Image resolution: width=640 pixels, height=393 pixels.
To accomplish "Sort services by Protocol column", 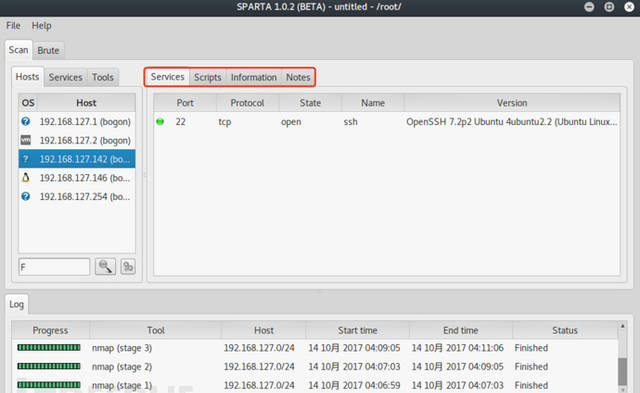I will pyautogui.click(x=247, y=103).
